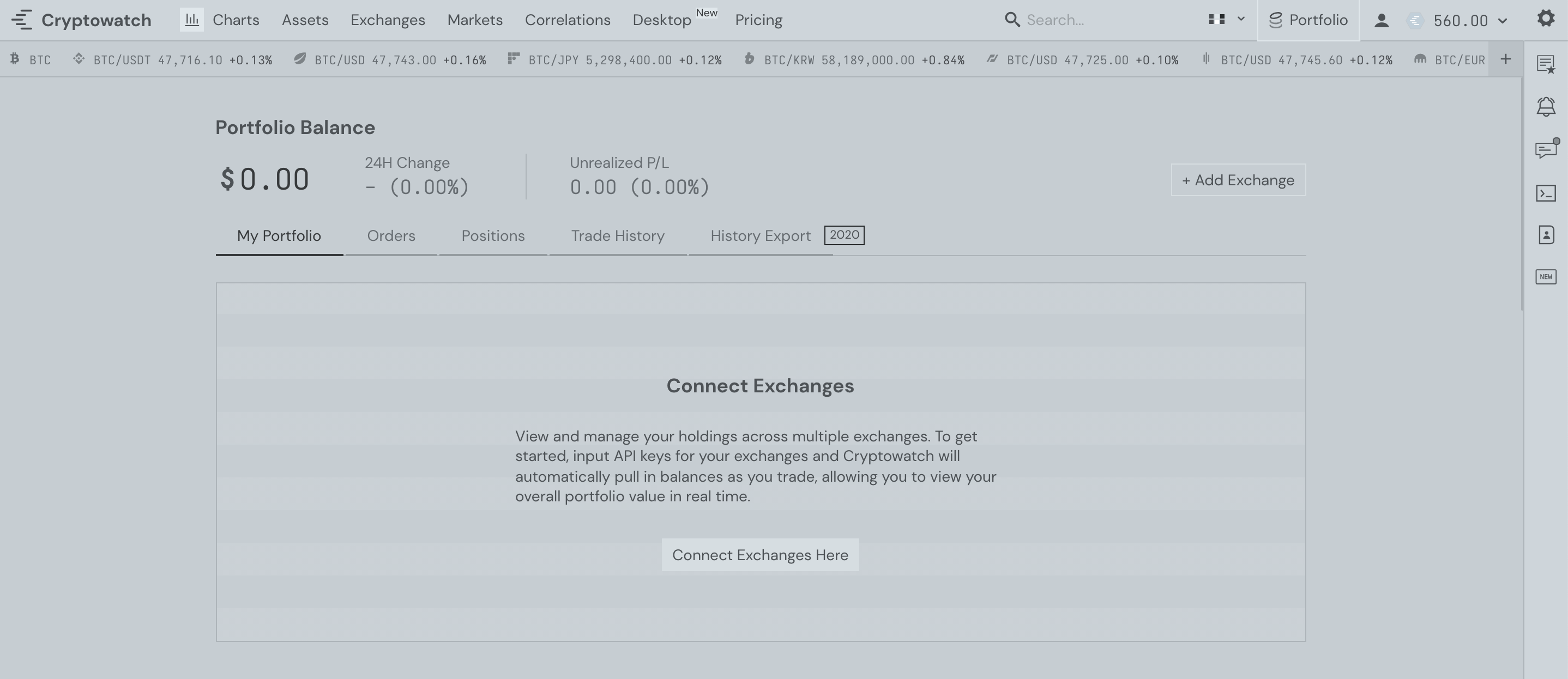Click the Portfolio button in header
This screenshot has width=1568, height=679.
(x=1308, y=20)
